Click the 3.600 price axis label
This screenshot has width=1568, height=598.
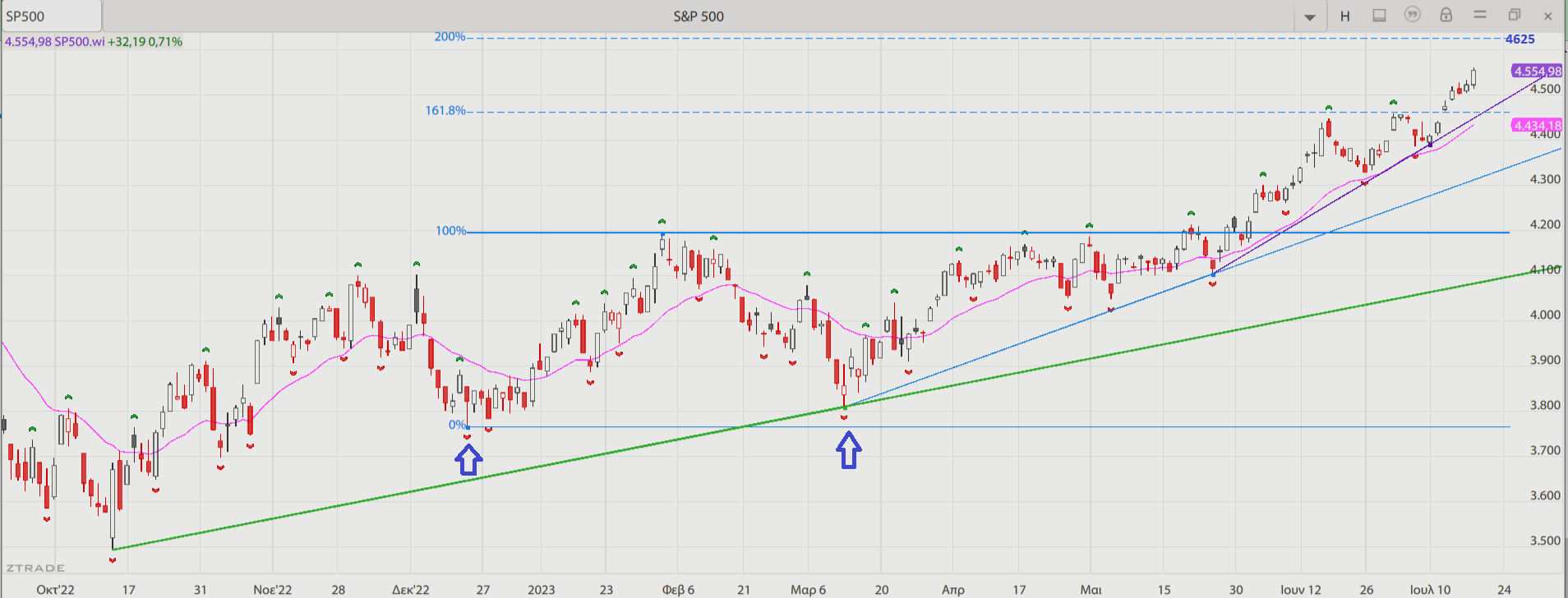(x=1545, y=495)
